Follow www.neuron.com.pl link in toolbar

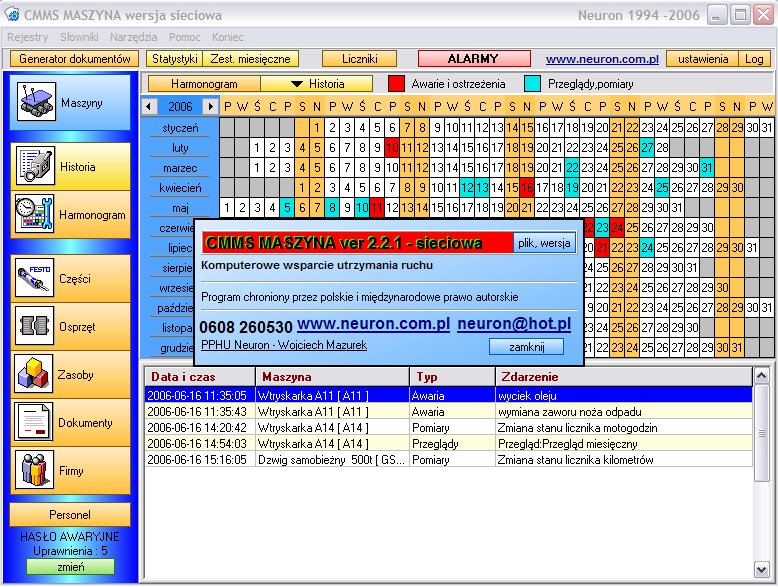pyautogui.click(x=602, y=59)
